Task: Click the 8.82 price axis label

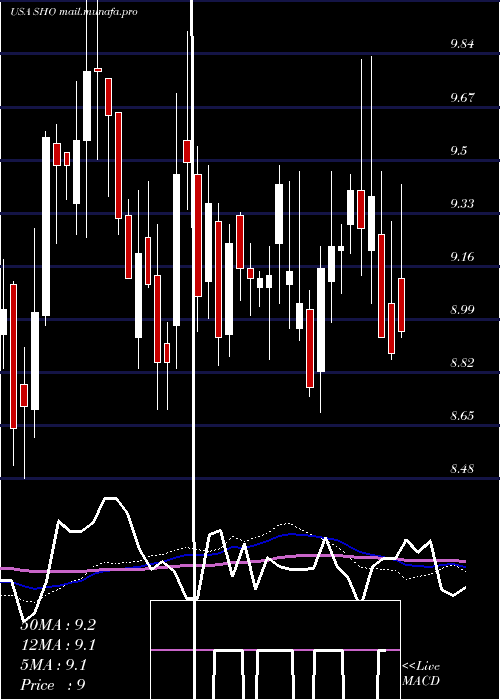Action: (462, 362)
